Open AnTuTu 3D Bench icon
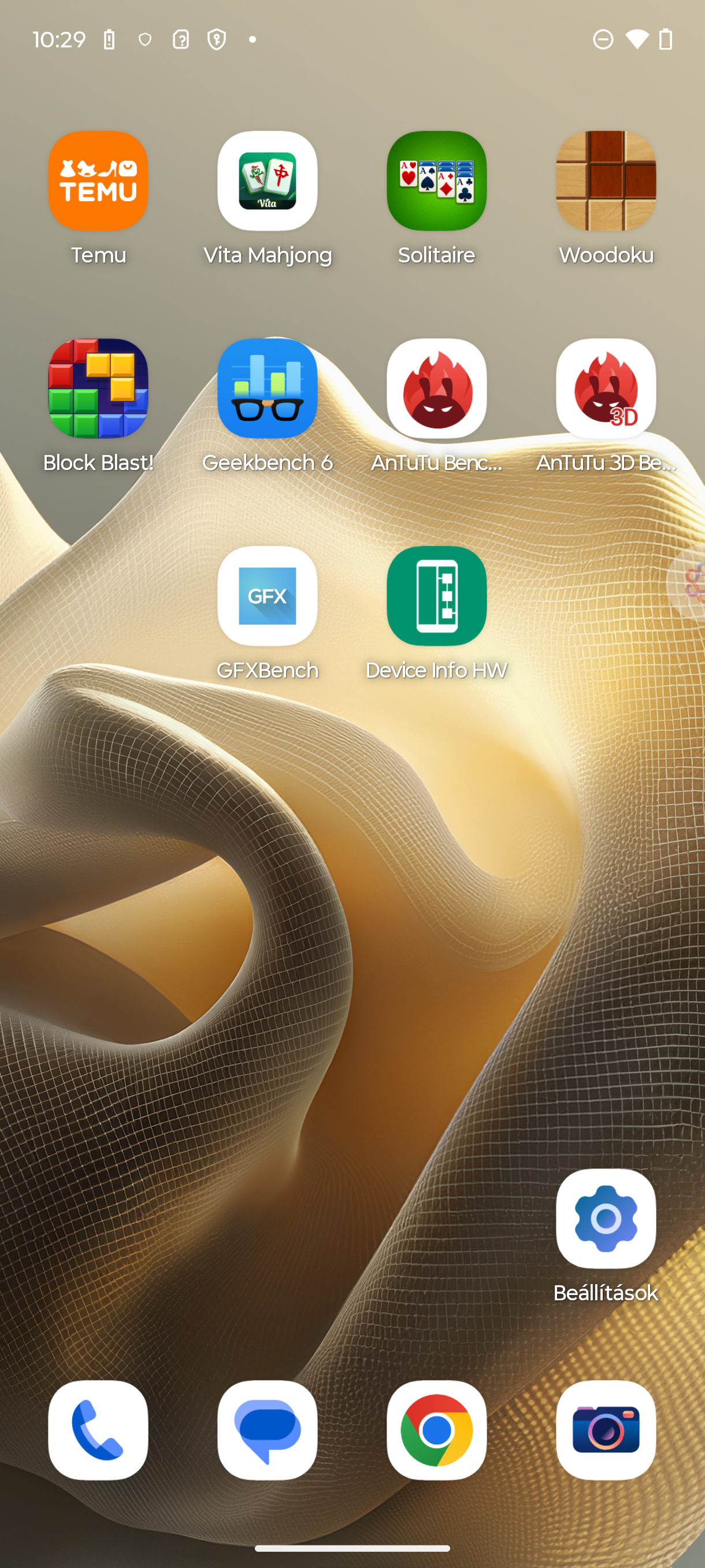705x1568 pixels. point(606,389)
